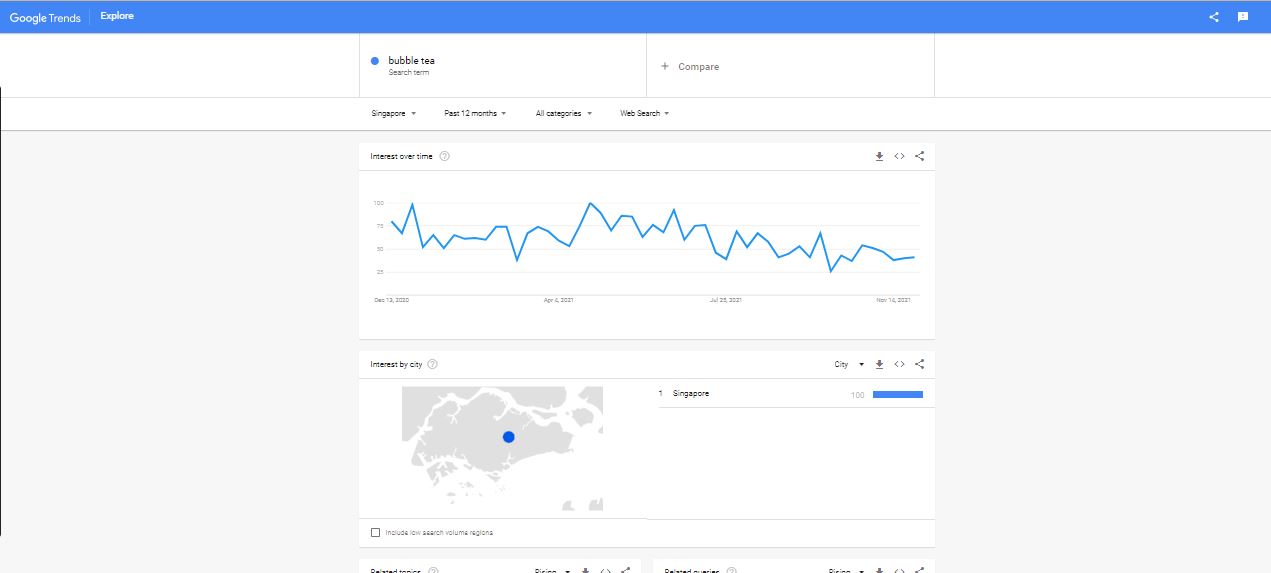
Task: Open embed code for Interest by city
Action: tap(899, 364)
